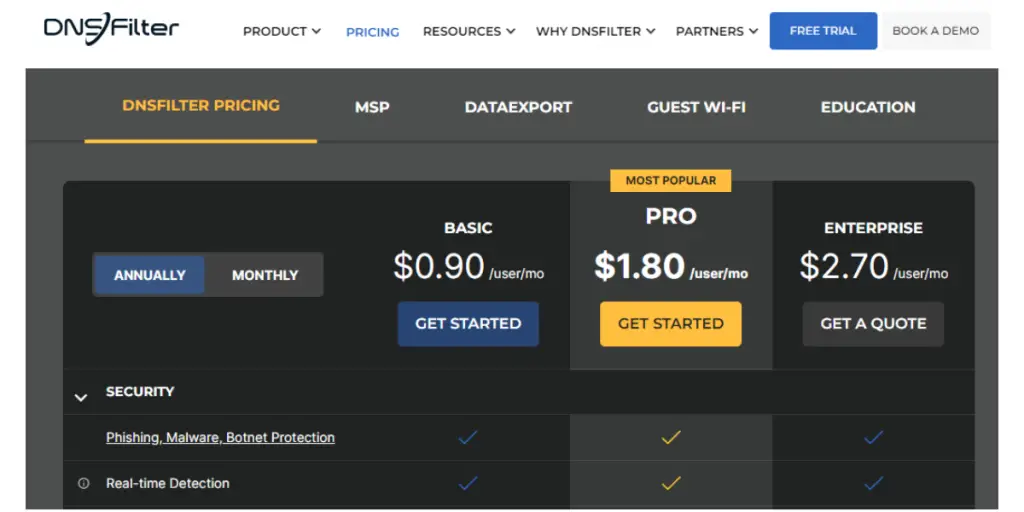The width and height of the screenshot is (1024, 512).
Task: Open the Why DNSFilter dropdown
Action: pyautogui.click(x=595, y=31)
